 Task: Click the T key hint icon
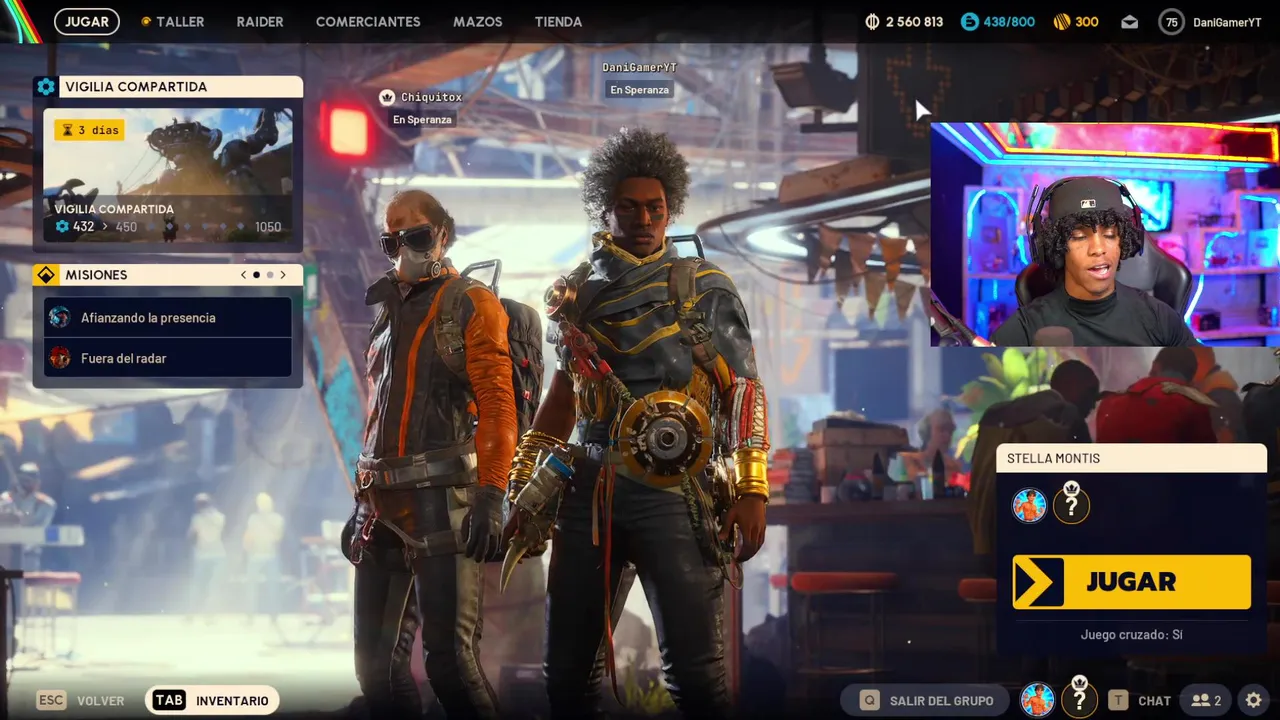point(1118,700)
